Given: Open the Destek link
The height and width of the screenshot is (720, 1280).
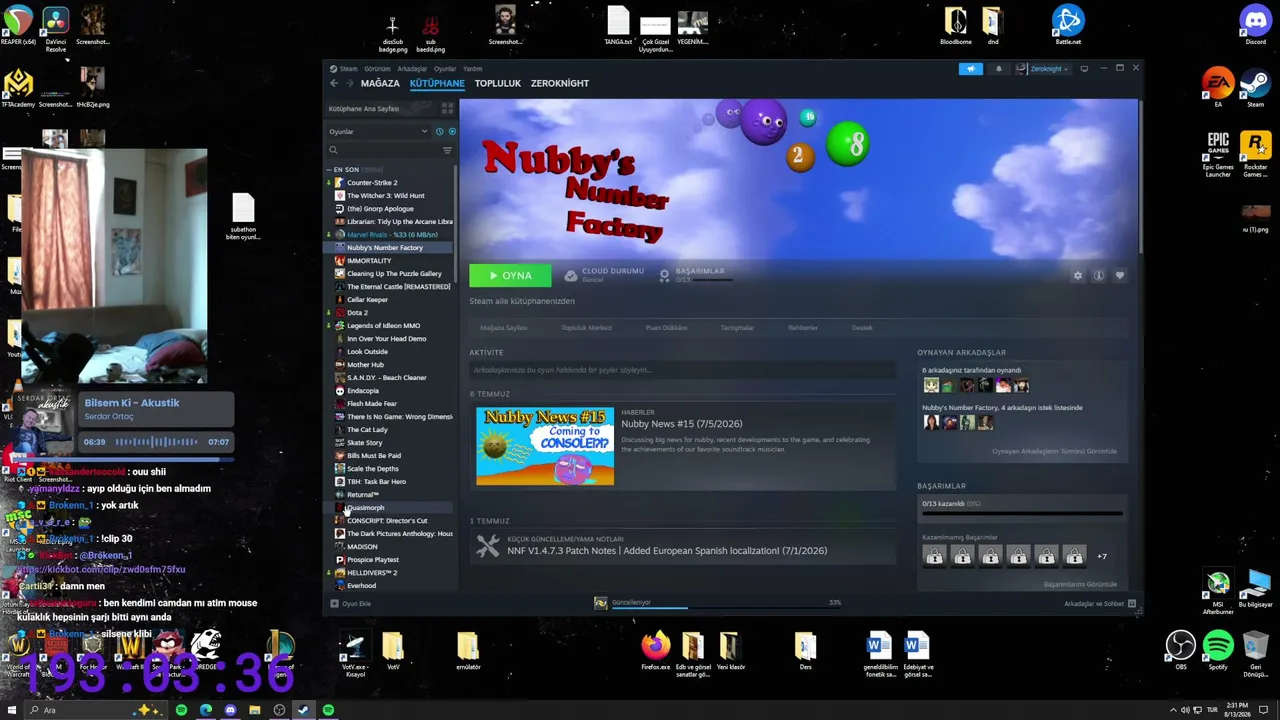Looking at the screenshot, I should (x=862, y=328).
